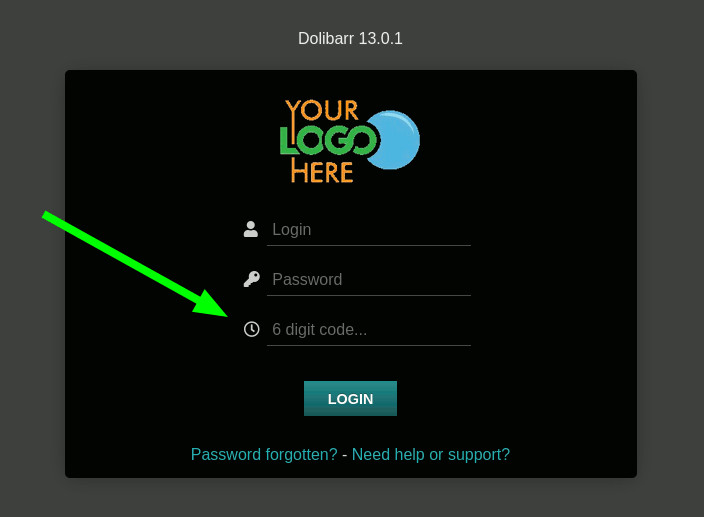Click the orange HERE word in logo
The width and height of the screenshot is (704, 517).
click(322, 171)
